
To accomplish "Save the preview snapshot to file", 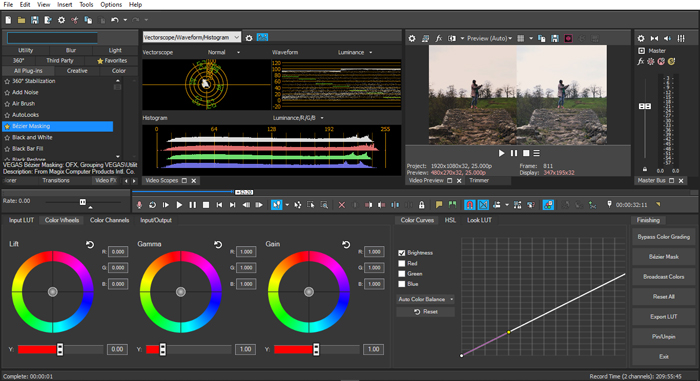I will click(554, 38).
